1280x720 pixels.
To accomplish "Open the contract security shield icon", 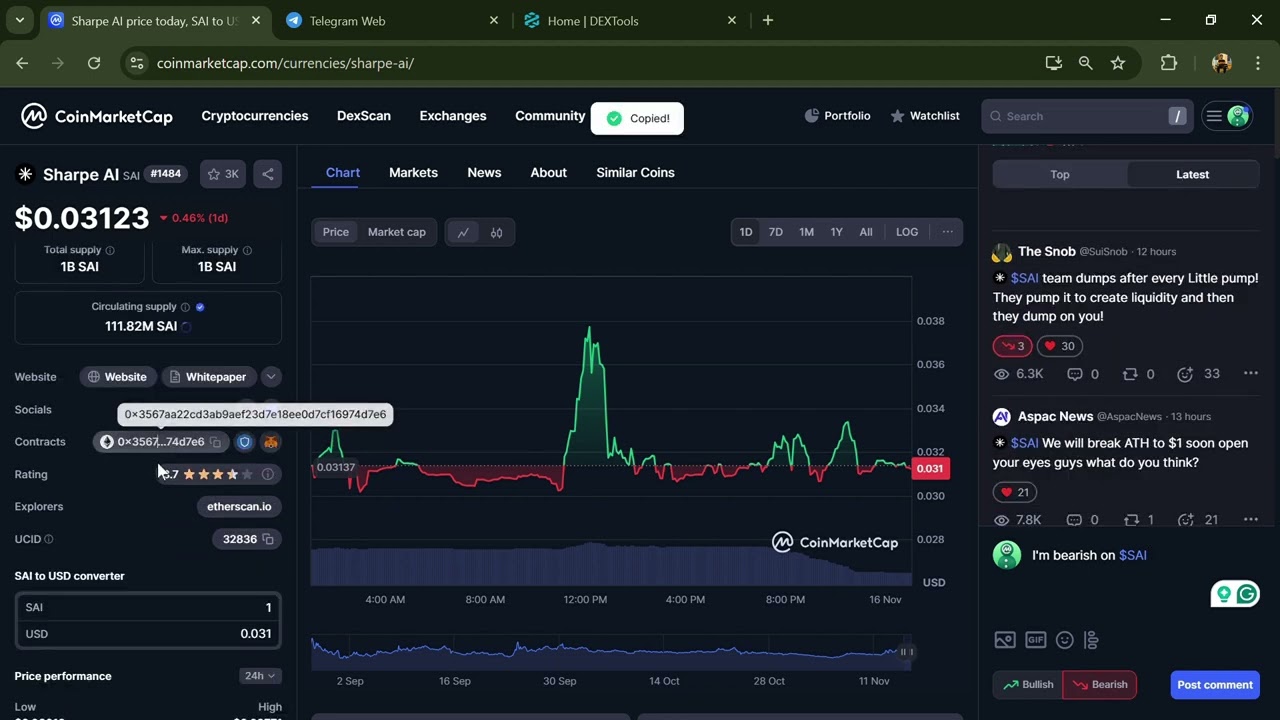I will pyautogui.click(x=244, y=442).
